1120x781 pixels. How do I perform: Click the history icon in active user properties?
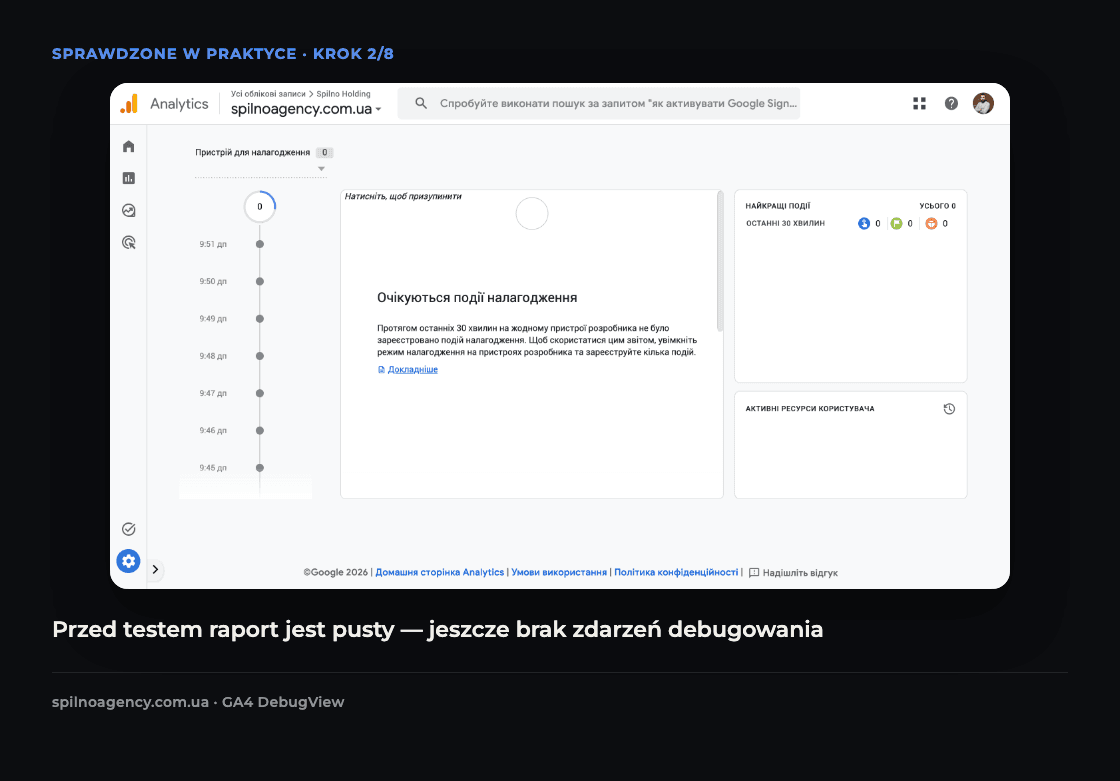click(949, 409)
